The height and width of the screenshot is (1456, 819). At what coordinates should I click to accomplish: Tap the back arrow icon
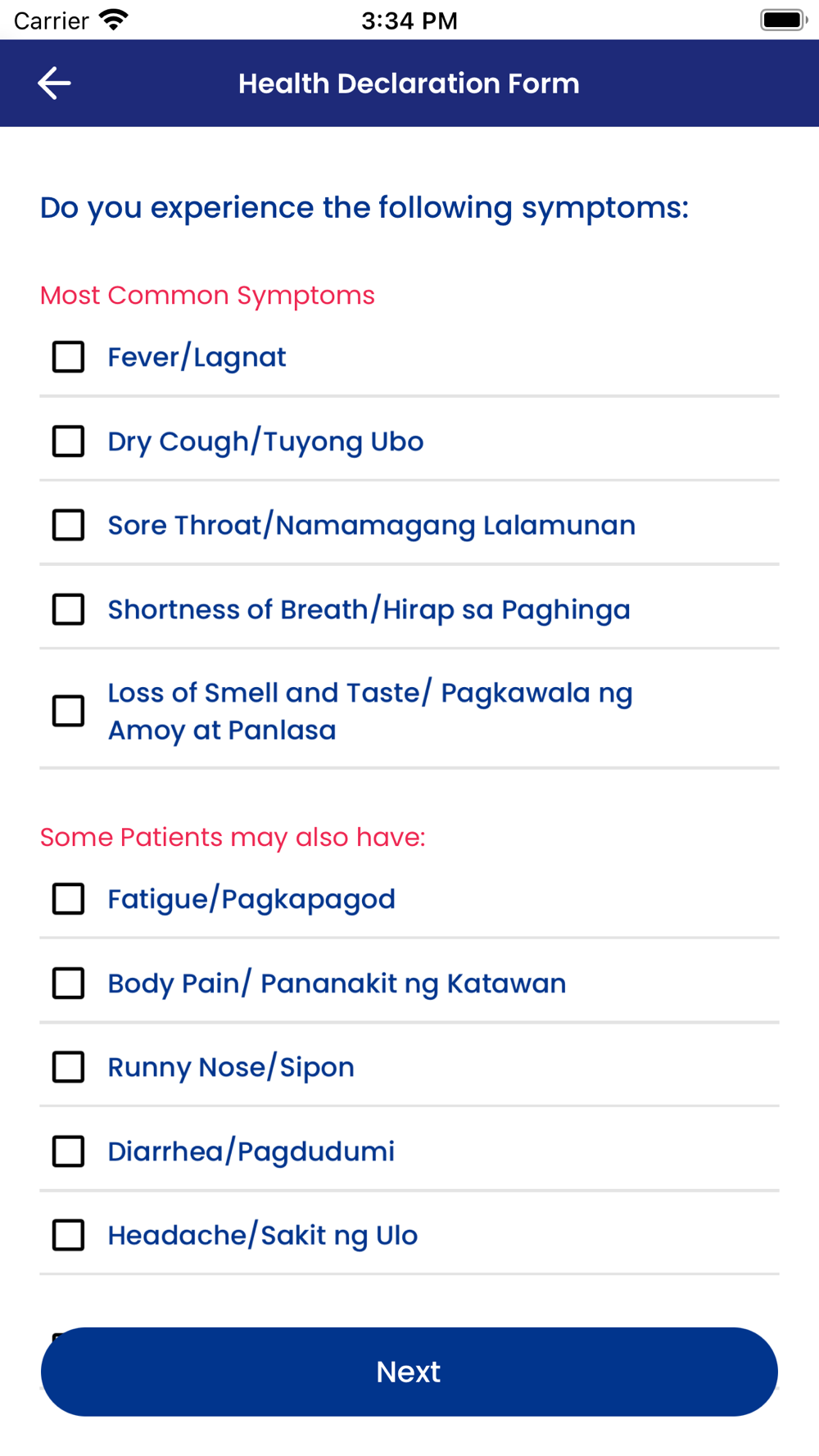[x=54, y=84]
